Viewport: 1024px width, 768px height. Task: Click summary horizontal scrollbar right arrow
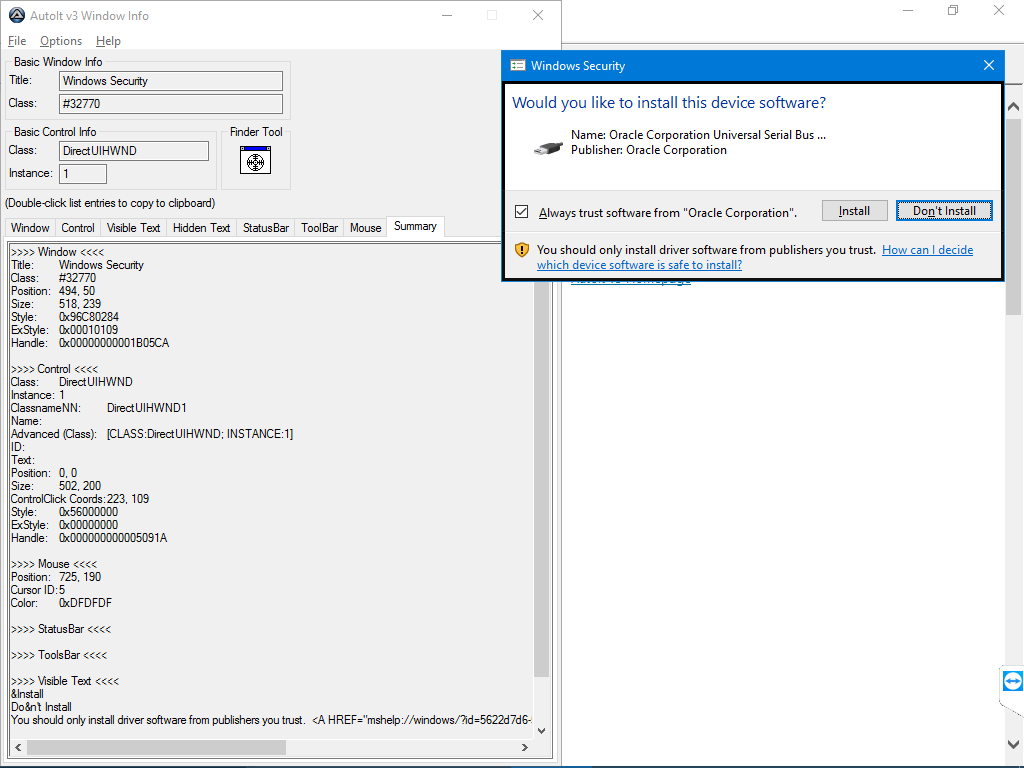[x=524, y=747]
